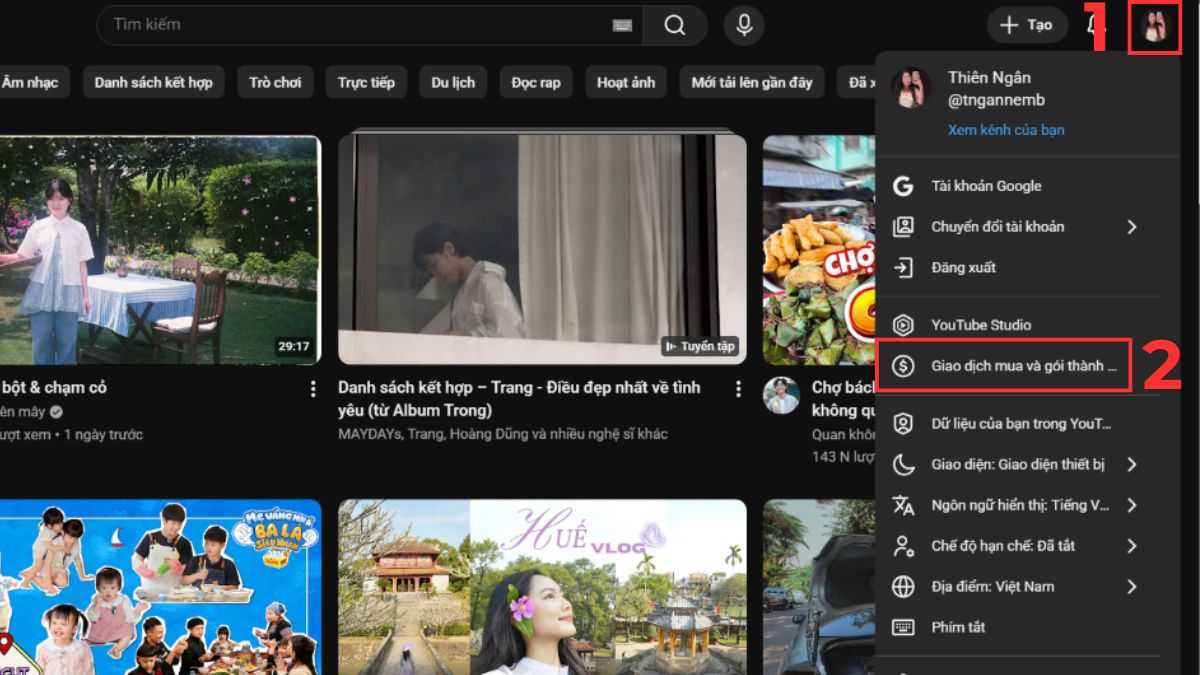
Task: Expand the Ngôn ngữ hiển thị submenu arrow
Action: pos(1132,505)
